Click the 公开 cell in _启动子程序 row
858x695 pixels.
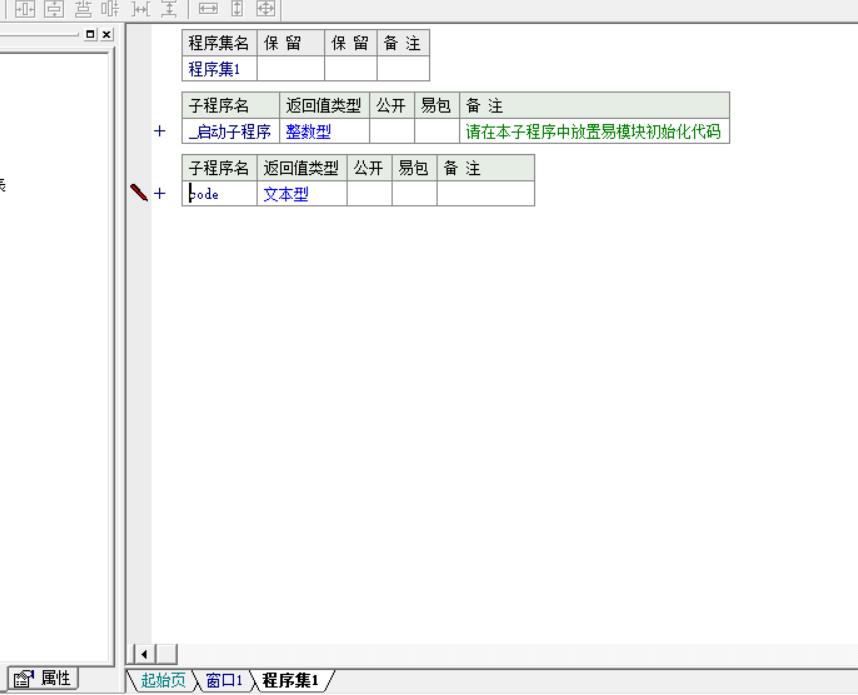(x=392, y=131)
